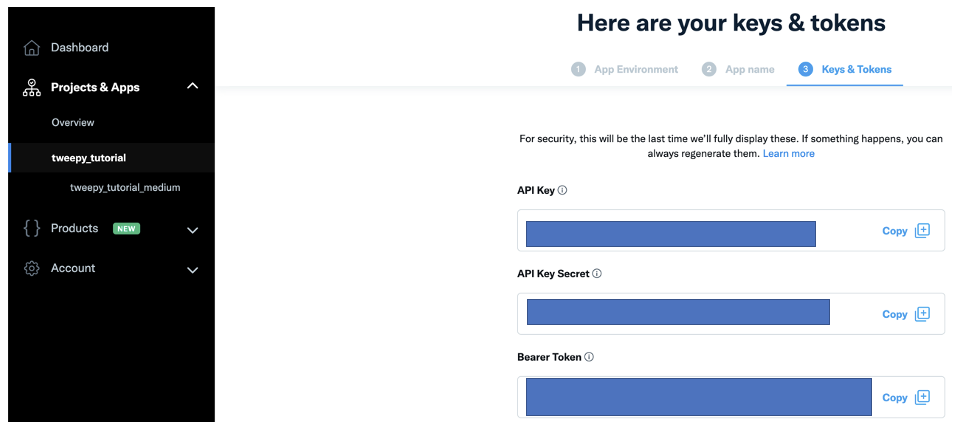Click the Products curly braces icon
The width and height of the screenshot is (960, 431).
pos(32,229)
